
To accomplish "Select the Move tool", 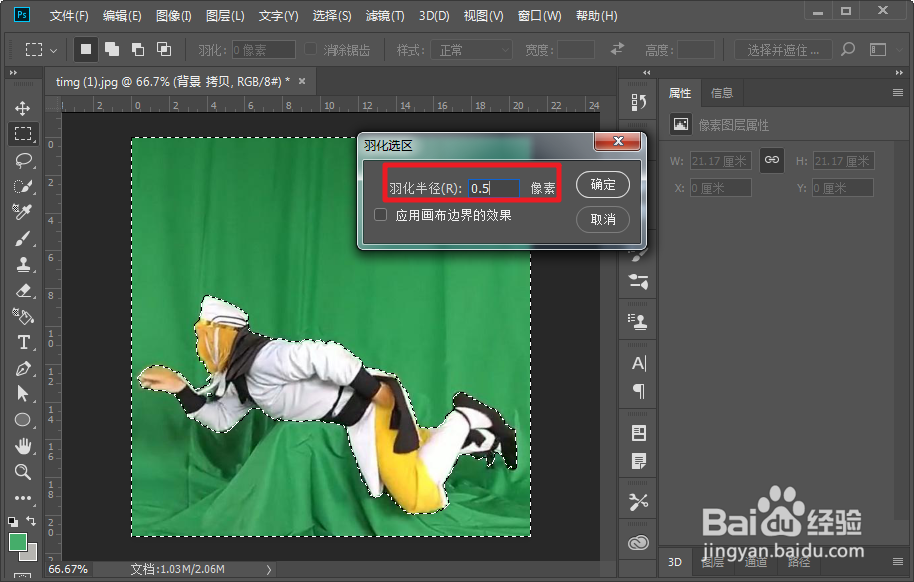I will (x=23, y=108).
